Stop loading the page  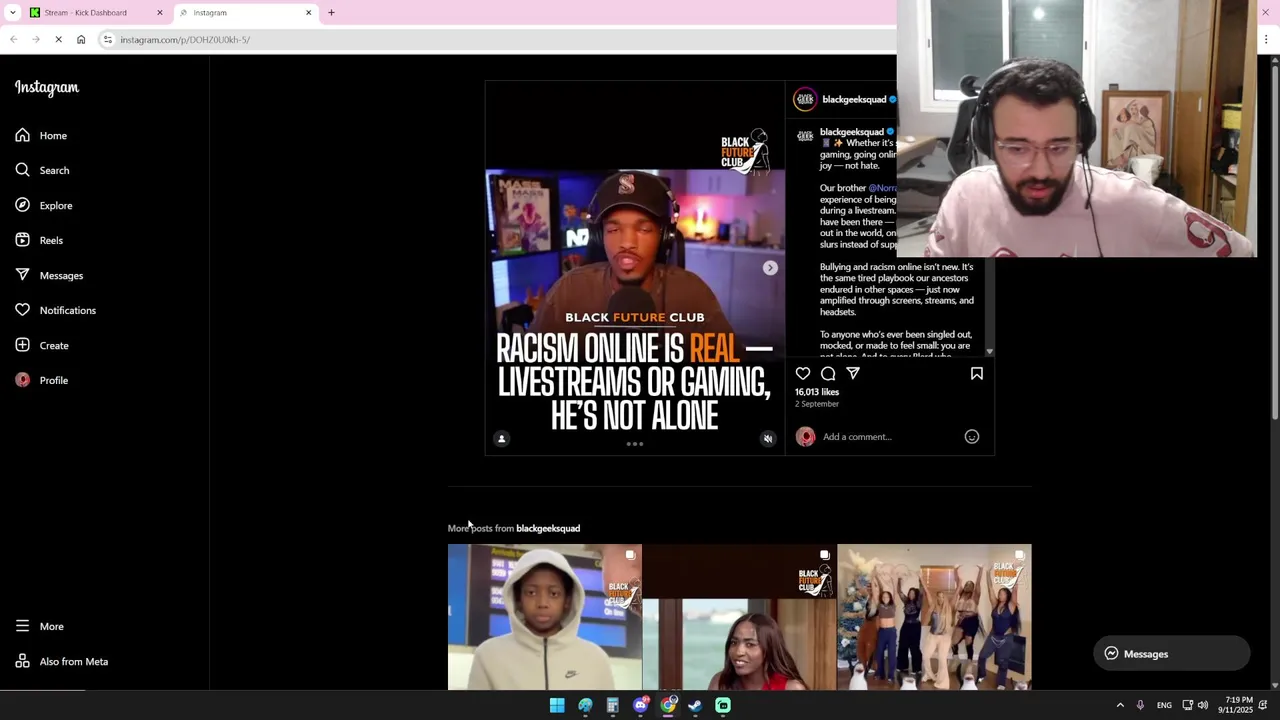tap(58, 40)
